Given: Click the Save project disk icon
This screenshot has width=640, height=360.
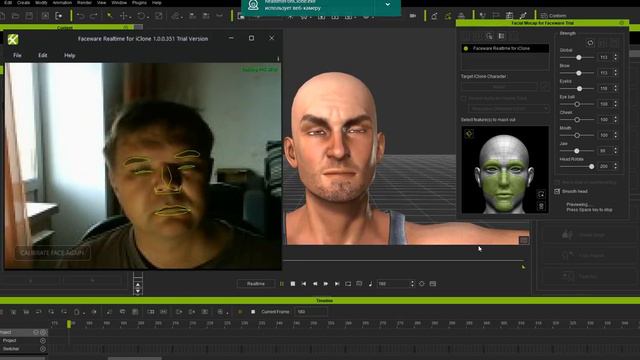Looking at the screenshot, I should coord(29,16).
